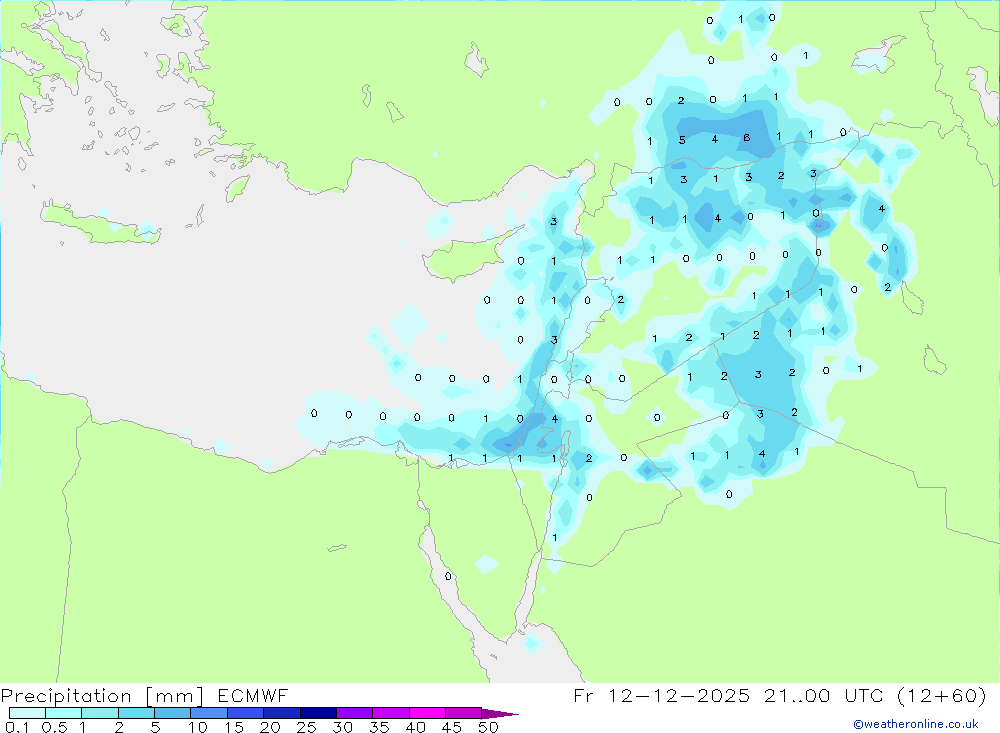This screenshot has height=733, width=1000.
Task: Open the weatheronline.co.uk link
Action: 916,724
